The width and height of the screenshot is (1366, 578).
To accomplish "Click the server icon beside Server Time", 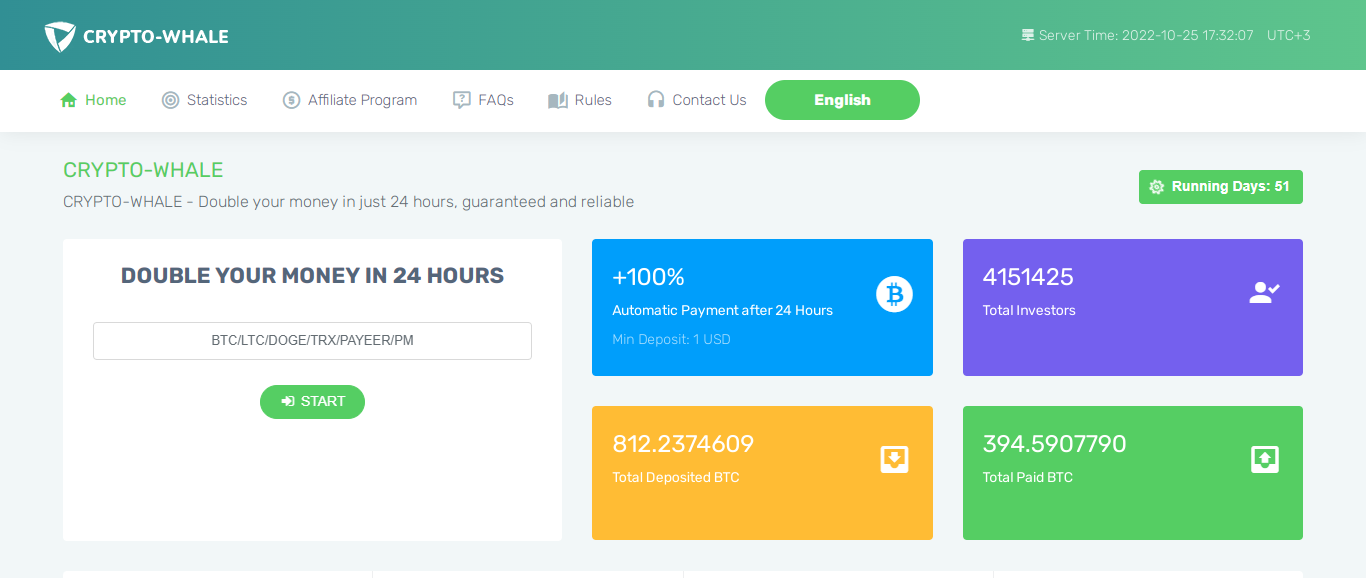I will 1027,35.
